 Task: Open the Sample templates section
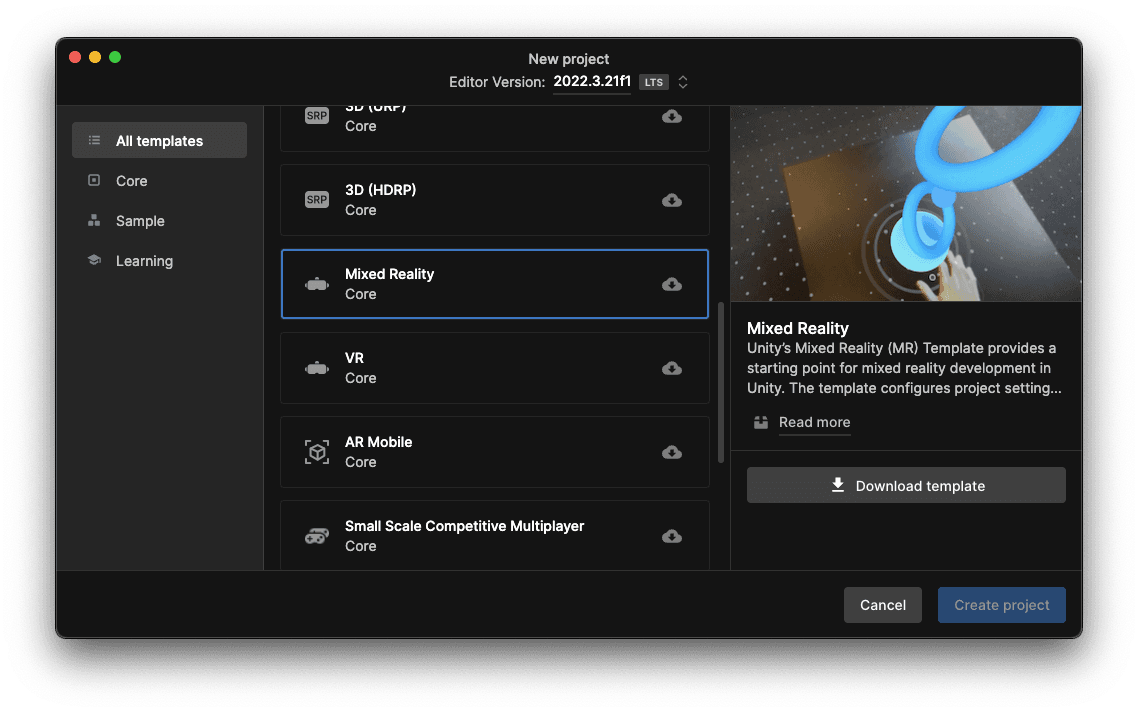[x=140, y=220]
